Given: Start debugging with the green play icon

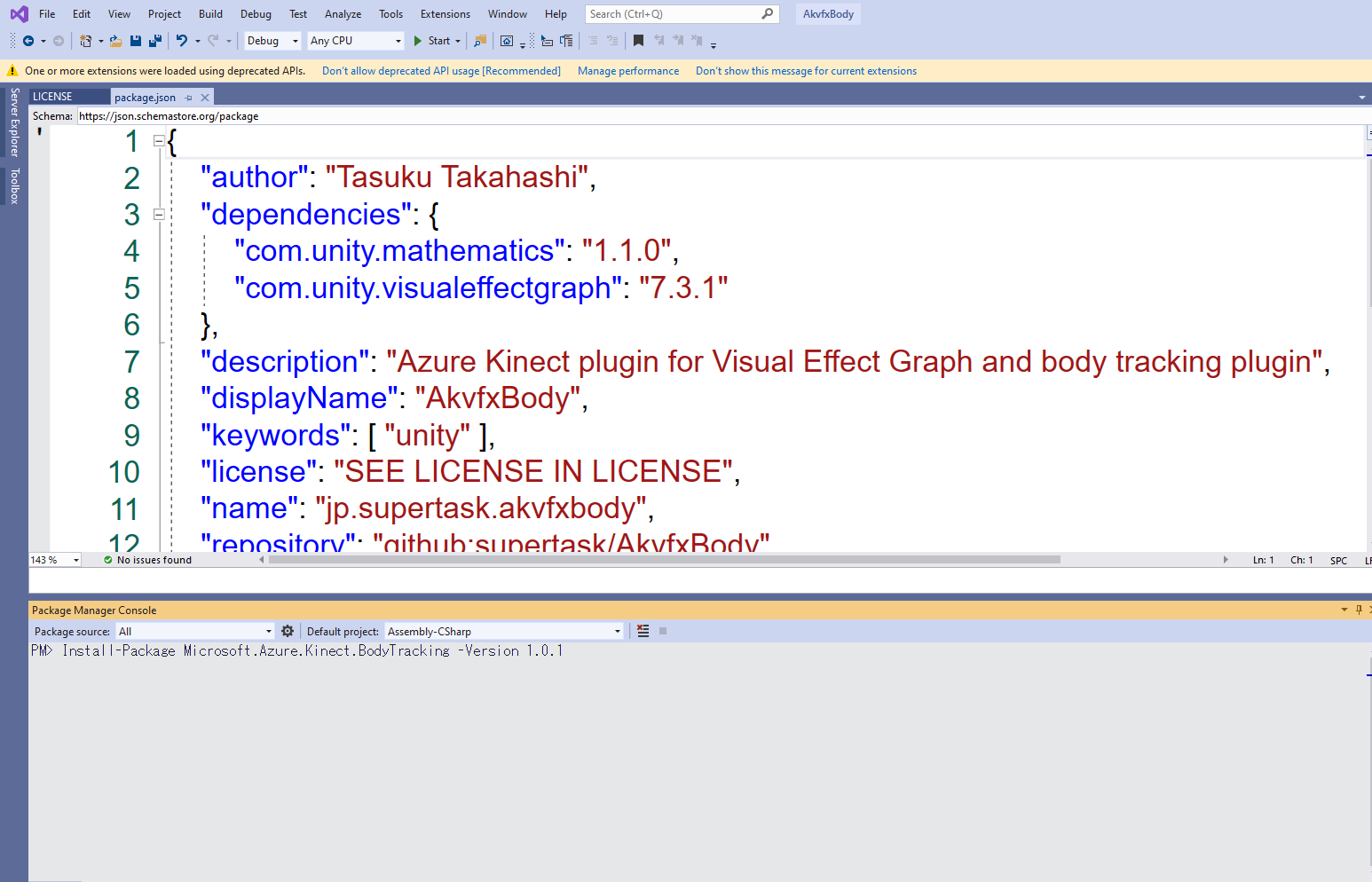Looking at the screenshot, I should pyautogui.click(x=417, y=41).
